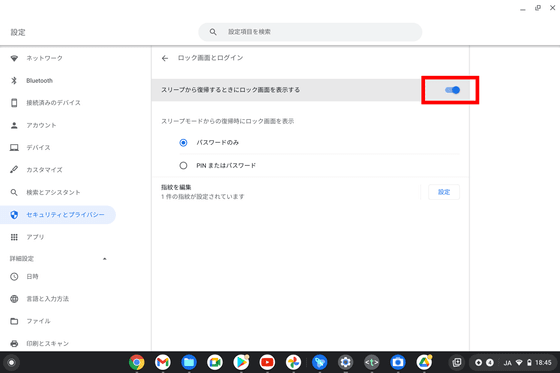
Task: Open the blue rocket app on the shelf
Action: [319, 362]
